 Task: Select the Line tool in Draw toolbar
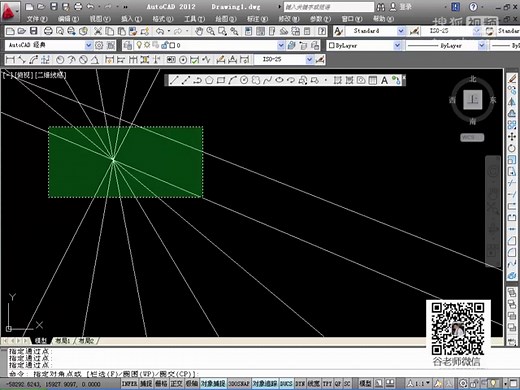click(174, 80)
